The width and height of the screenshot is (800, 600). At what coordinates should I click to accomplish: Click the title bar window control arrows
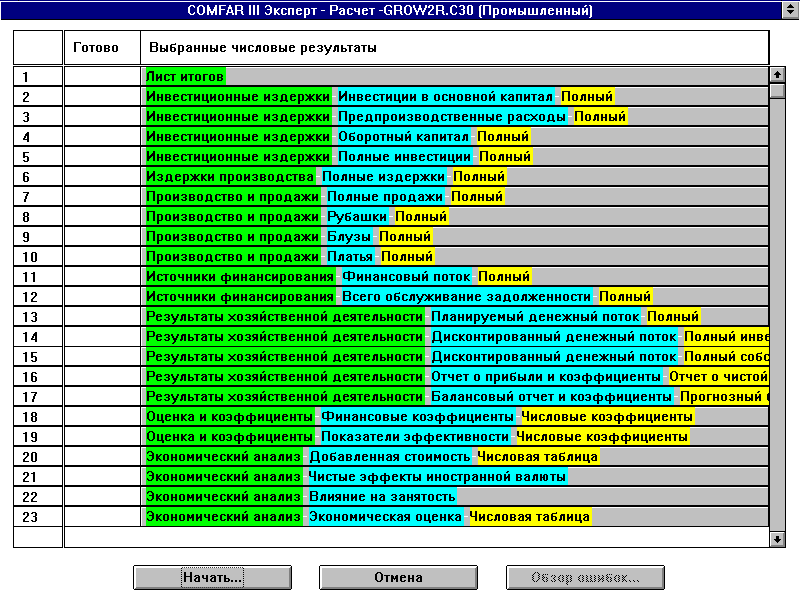click(791, 10)
